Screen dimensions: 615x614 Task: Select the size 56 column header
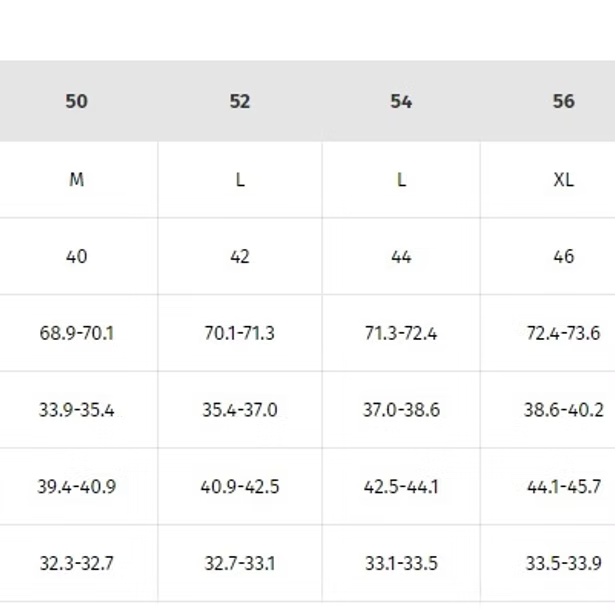[x=563, y=101]
